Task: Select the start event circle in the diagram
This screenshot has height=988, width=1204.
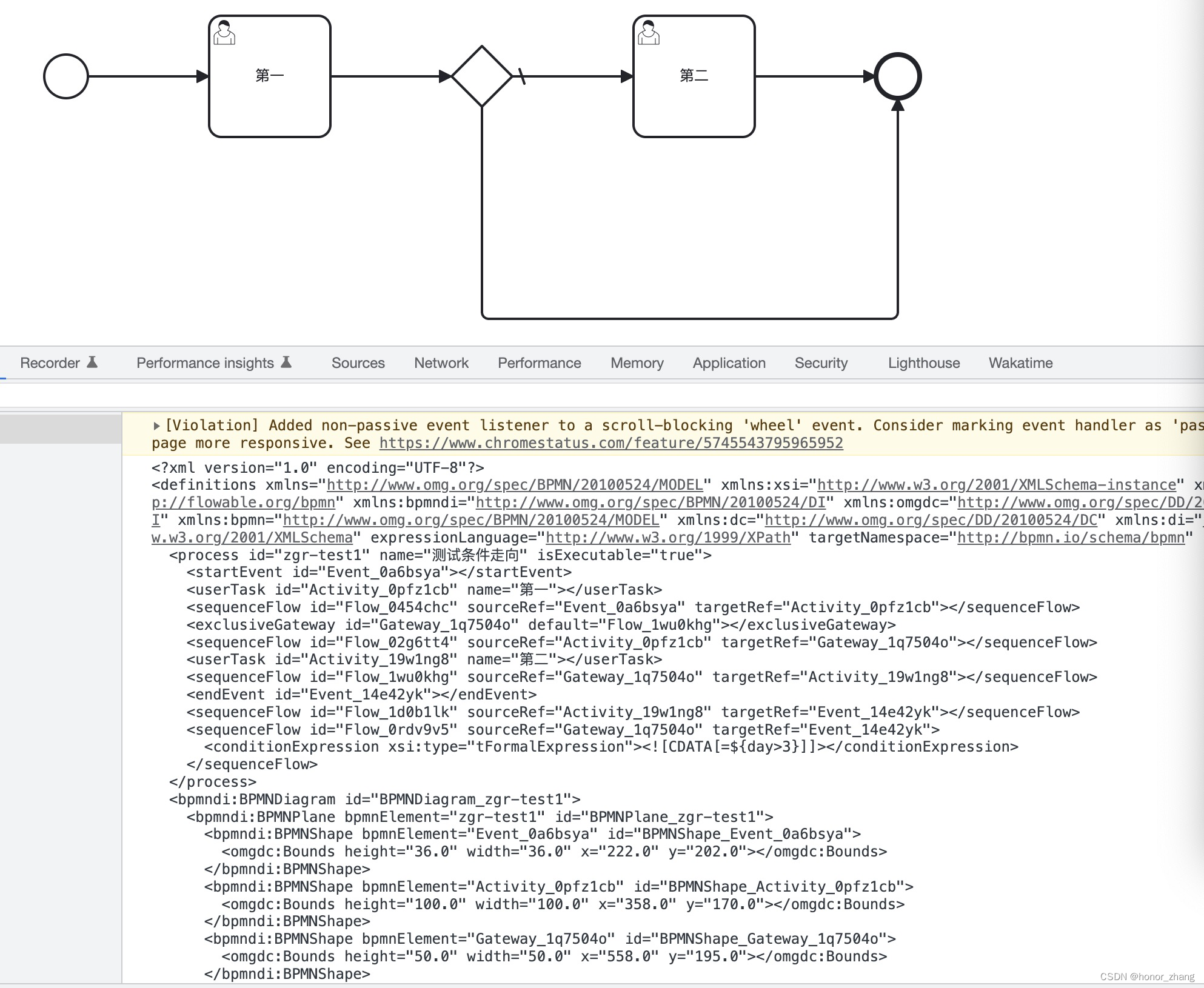Action: tap(65, 76)
